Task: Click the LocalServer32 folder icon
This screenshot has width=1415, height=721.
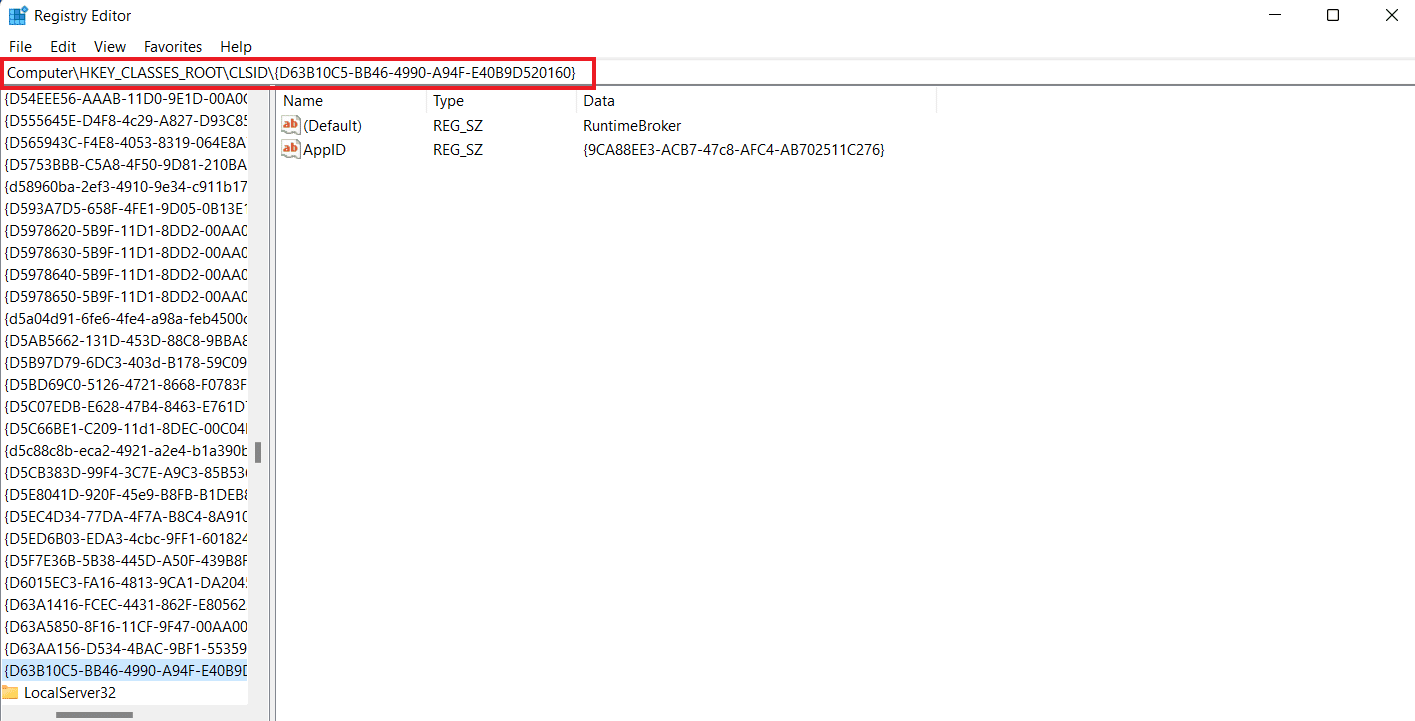Action: [10, 692]
